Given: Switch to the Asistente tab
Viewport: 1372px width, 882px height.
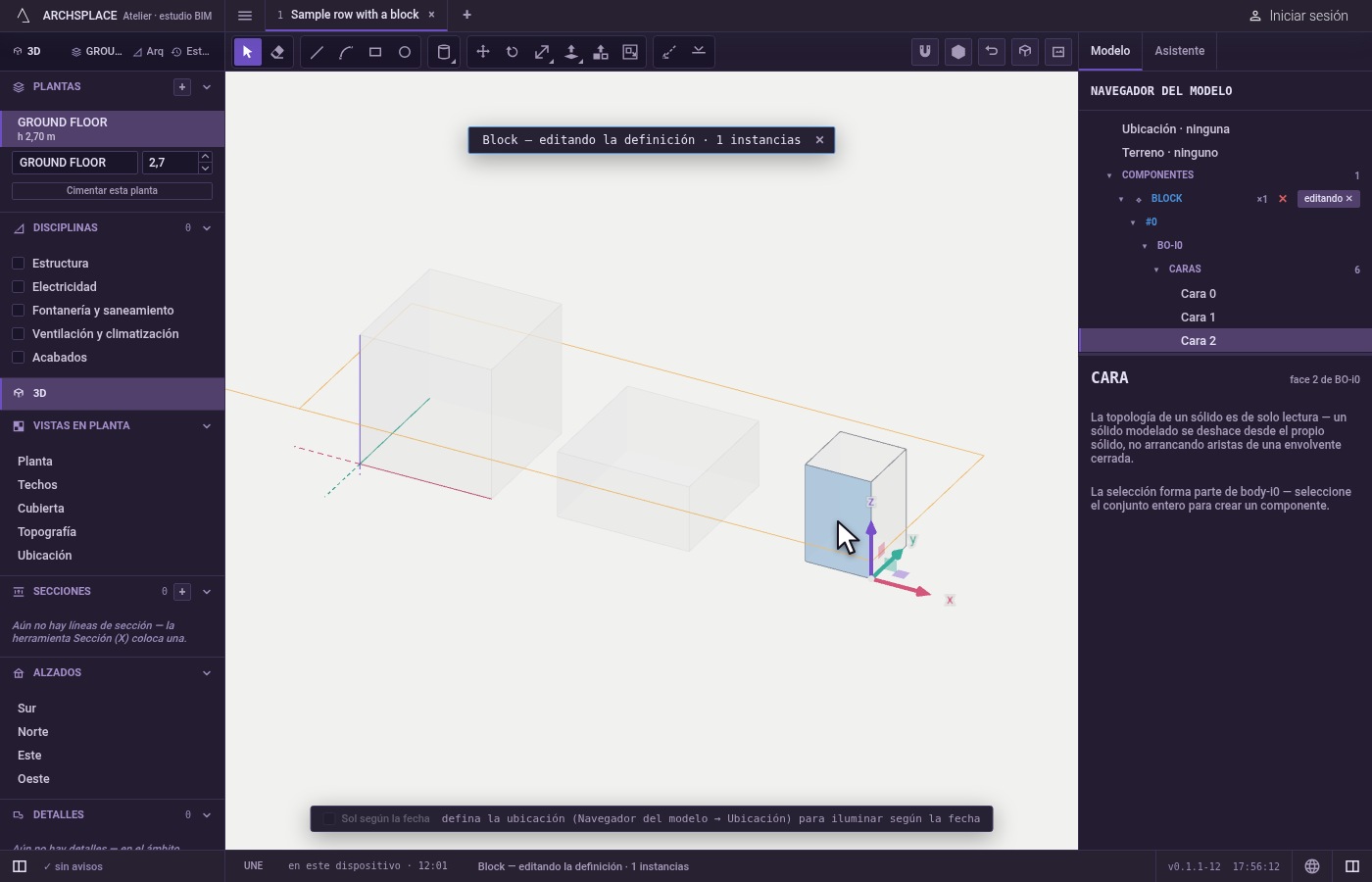Looking at the screenshot, I should tap(1179, 51).
